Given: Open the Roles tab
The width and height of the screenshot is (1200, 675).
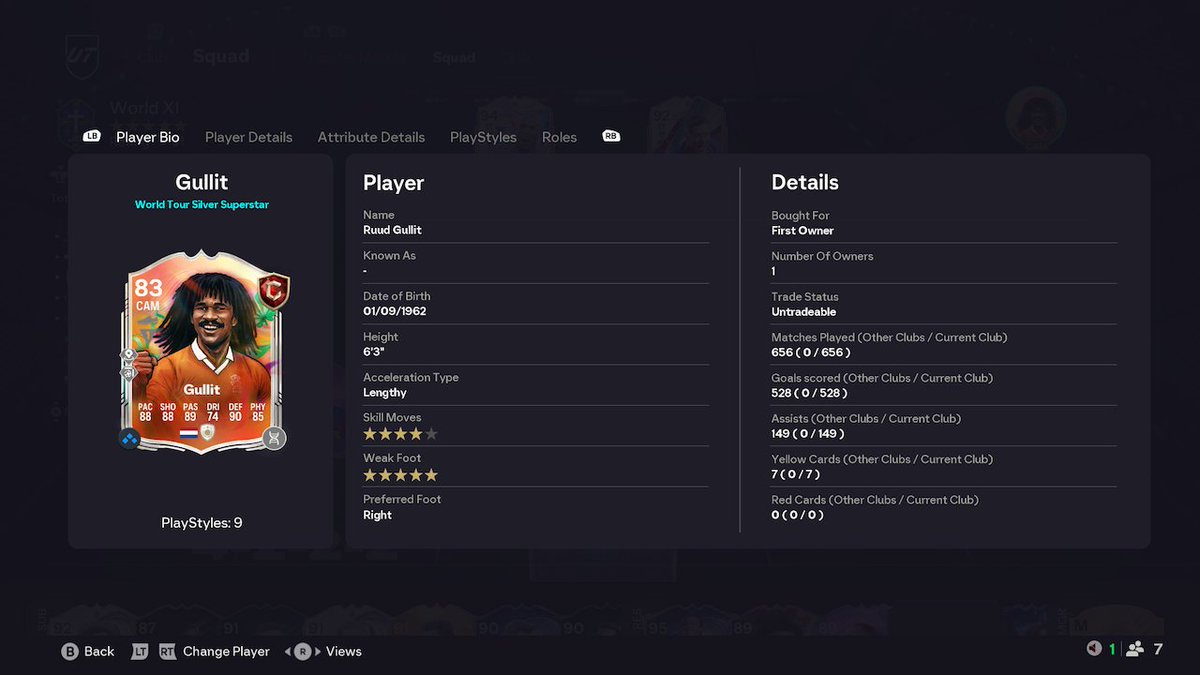Looking at the screenshot, I should (x=559, y=137).
